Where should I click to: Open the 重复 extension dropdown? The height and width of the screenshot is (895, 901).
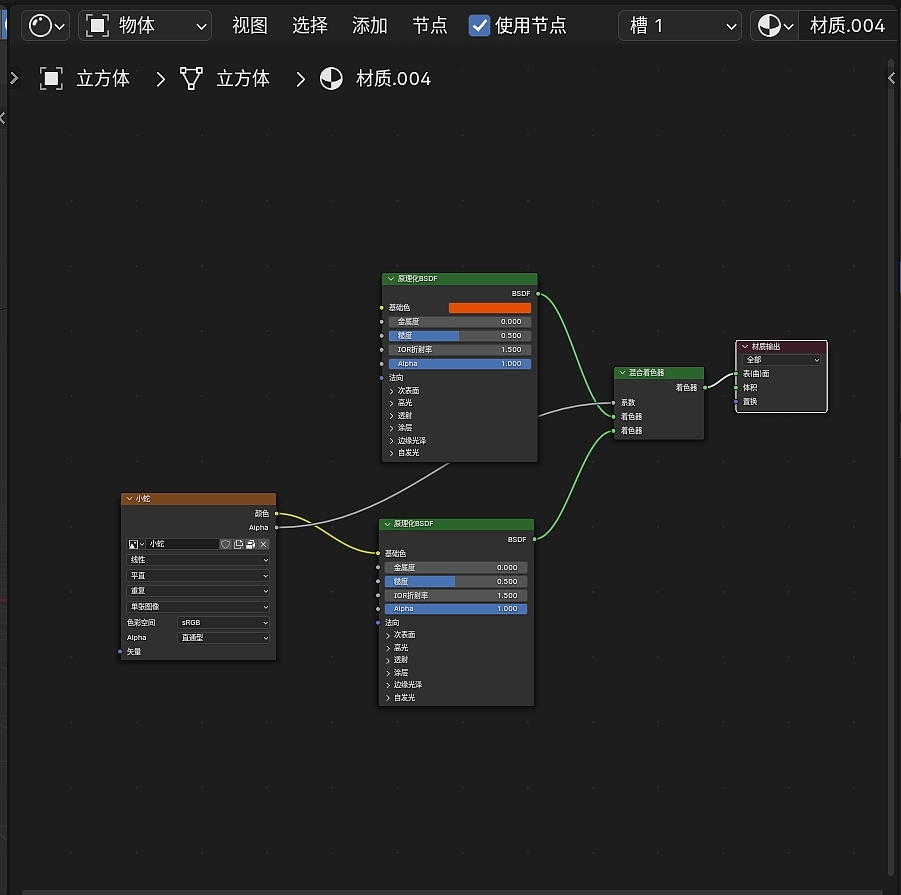tap(198, 591)
